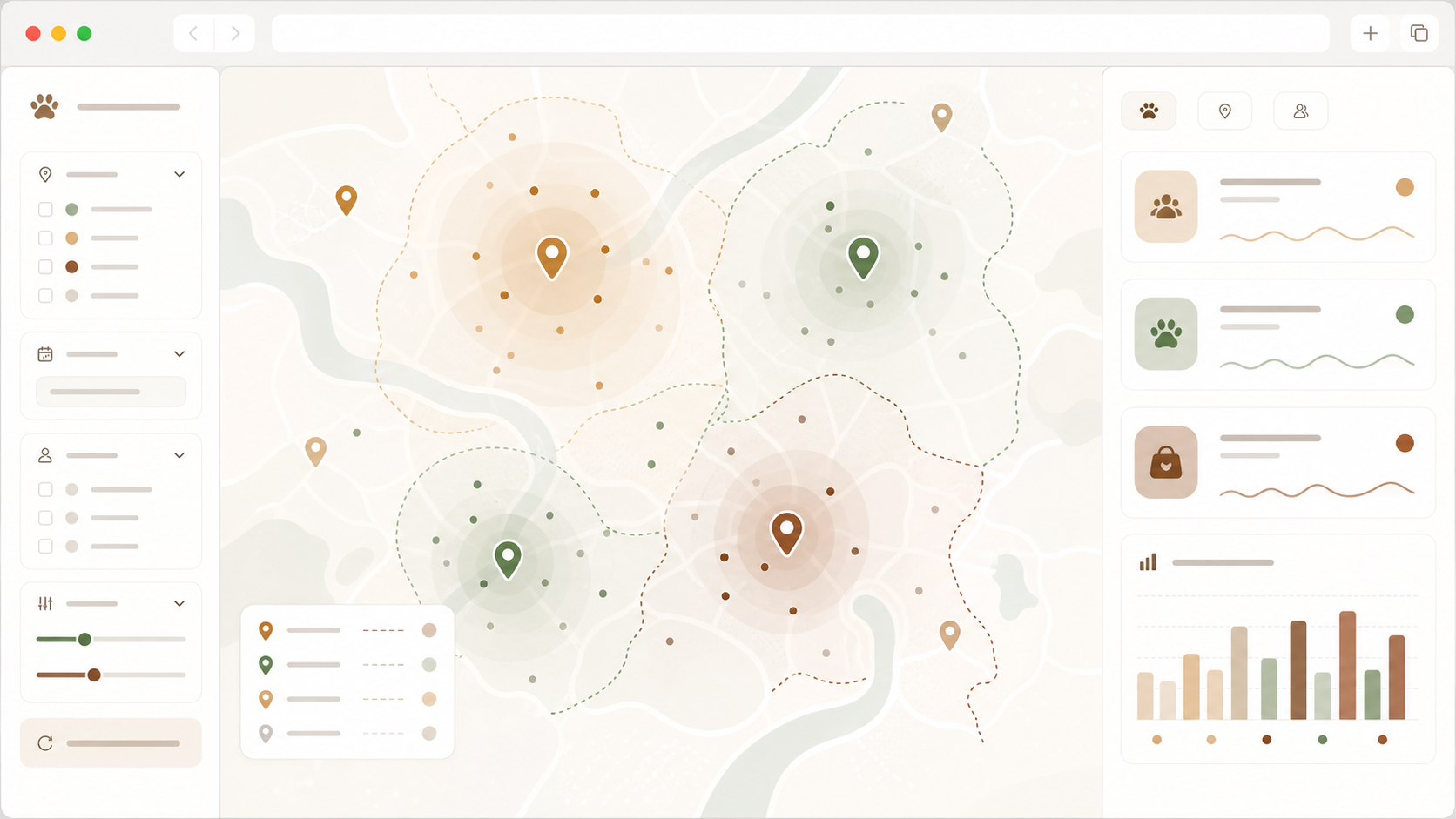The image size is (1456, 819).
Task: Open the pet group card icon
Action: coord(1166,206)
